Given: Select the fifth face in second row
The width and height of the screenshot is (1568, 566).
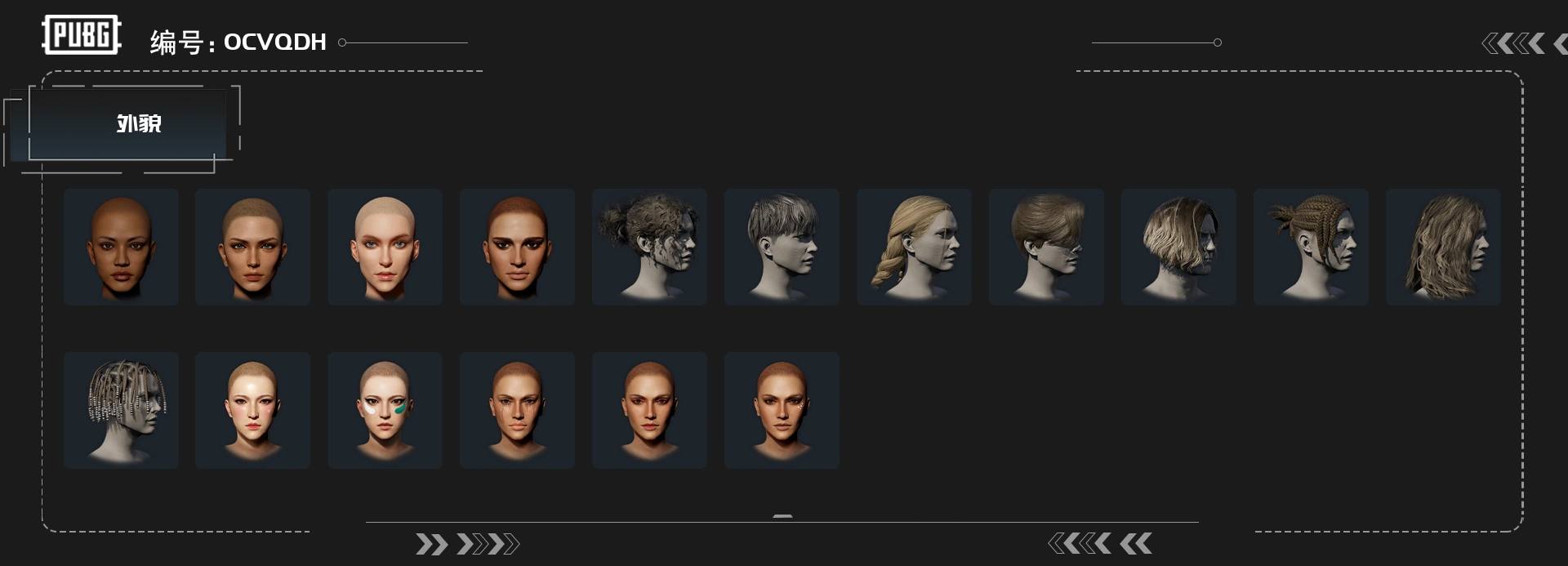Looking at the screenshot, I should (650, 410).
